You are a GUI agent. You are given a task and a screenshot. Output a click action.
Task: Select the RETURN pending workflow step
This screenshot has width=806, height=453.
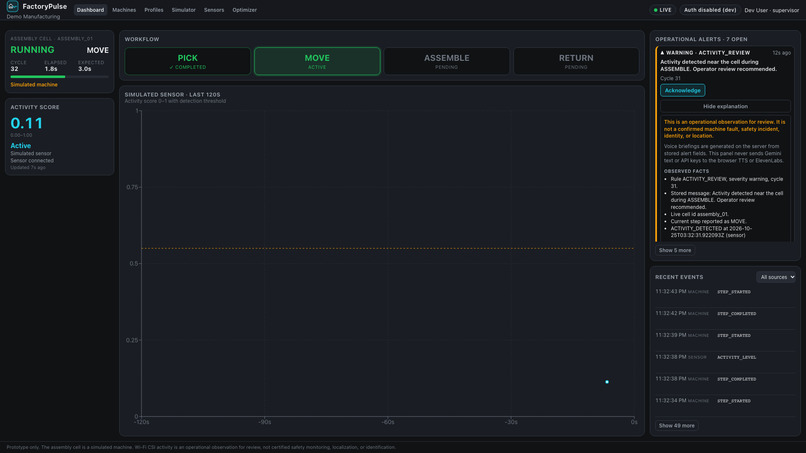(x=576, y=61)
